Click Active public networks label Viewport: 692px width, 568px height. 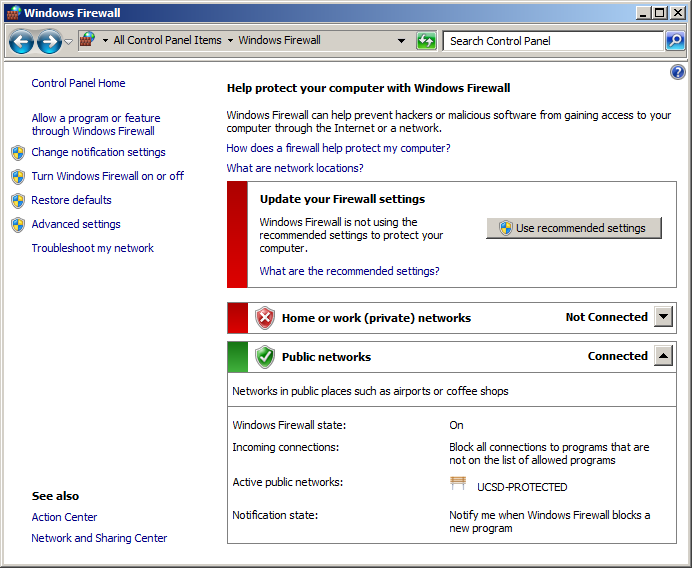[288, 482]
